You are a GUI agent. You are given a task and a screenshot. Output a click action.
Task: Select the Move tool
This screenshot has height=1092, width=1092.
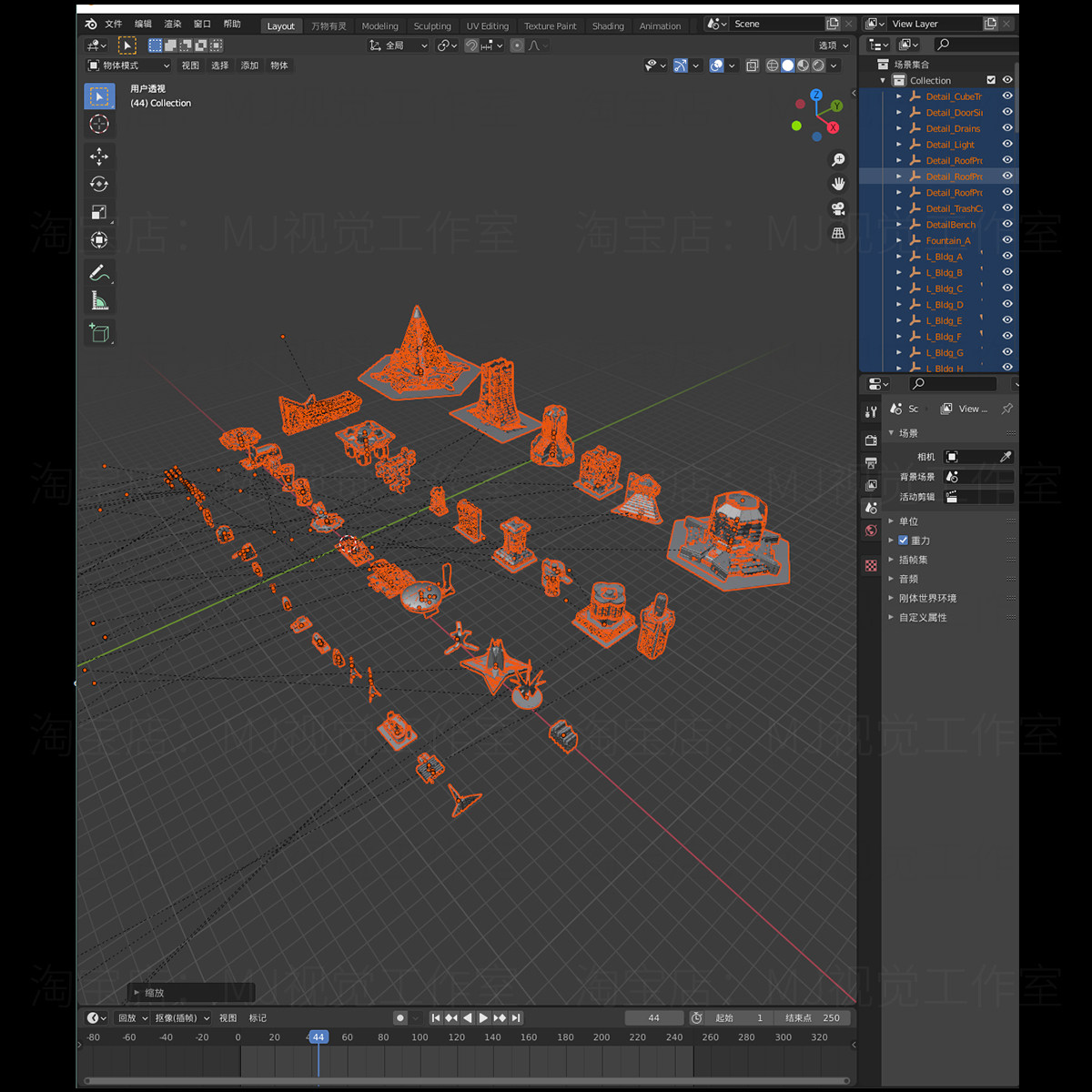coord(99,157)
